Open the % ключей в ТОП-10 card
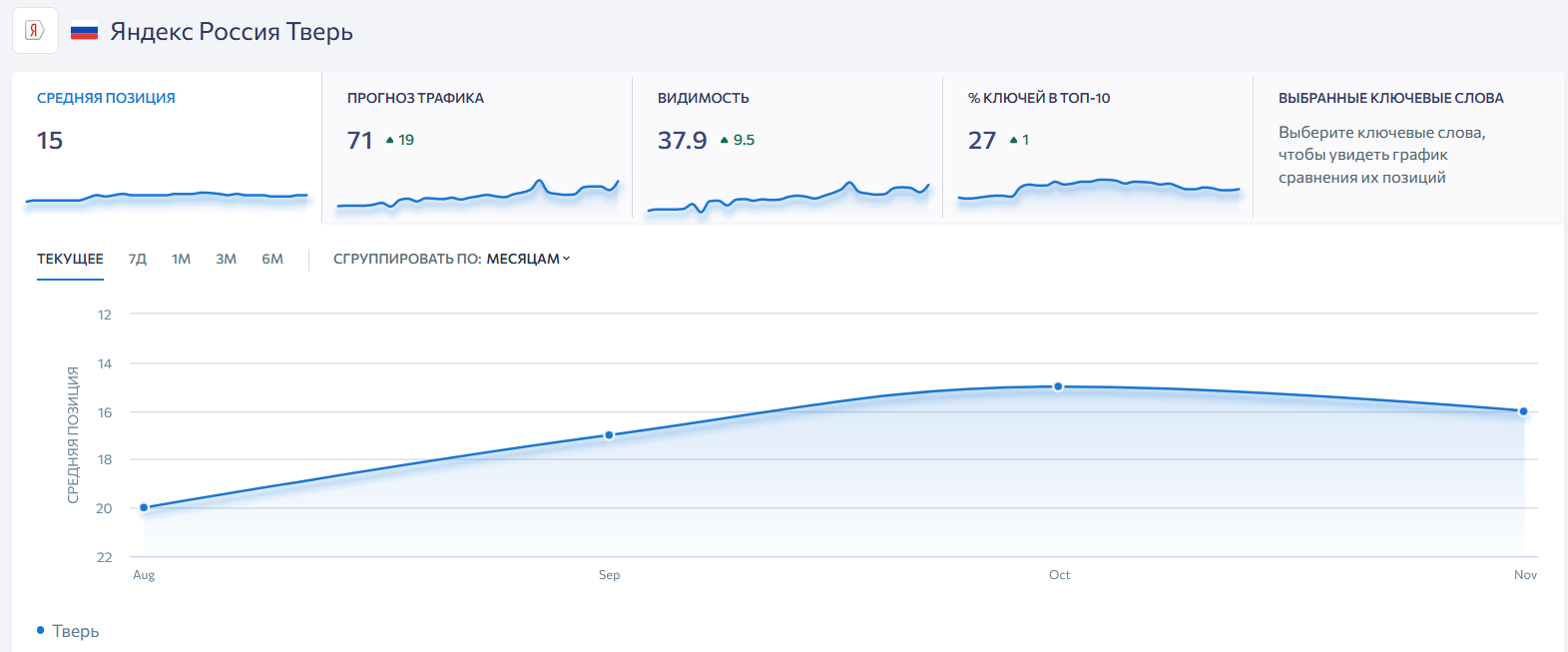The image size is (1568, 652). (x=1098, y=146)
